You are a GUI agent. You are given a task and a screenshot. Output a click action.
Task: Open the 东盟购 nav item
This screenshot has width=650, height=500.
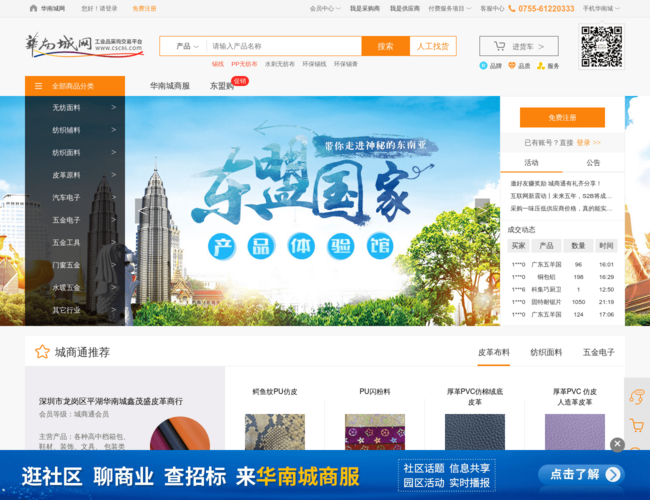pos(222,86)
